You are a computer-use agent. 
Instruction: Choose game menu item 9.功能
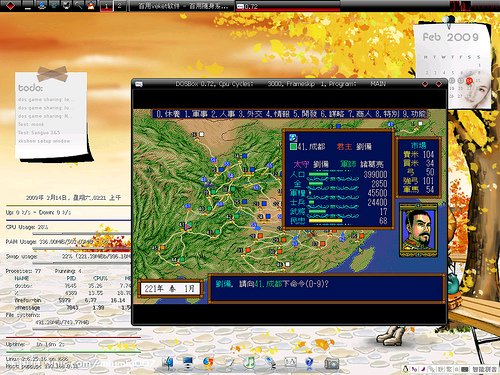pyautogui.click(x=414, y=114)
